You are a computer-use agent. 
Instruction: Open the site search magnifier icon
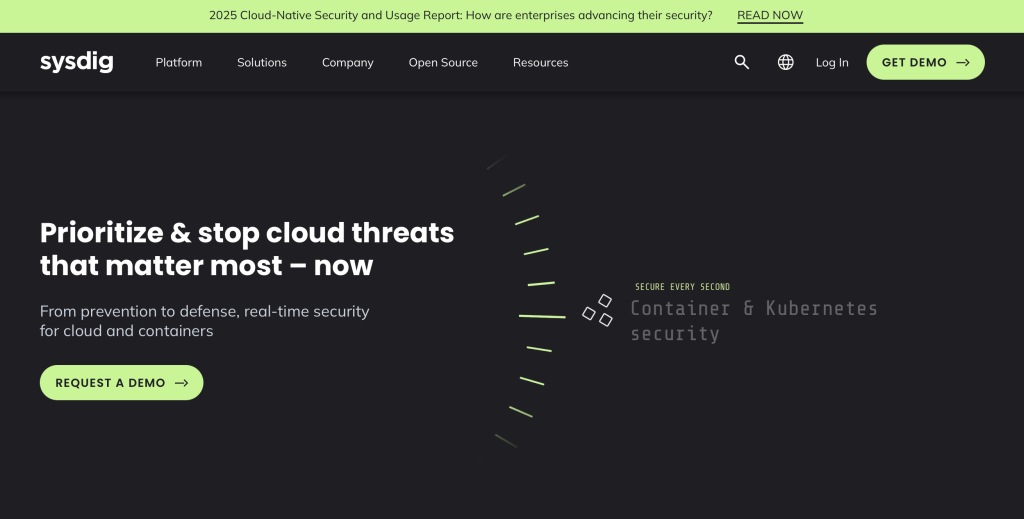pyautogui.click(x=741, y=62)
